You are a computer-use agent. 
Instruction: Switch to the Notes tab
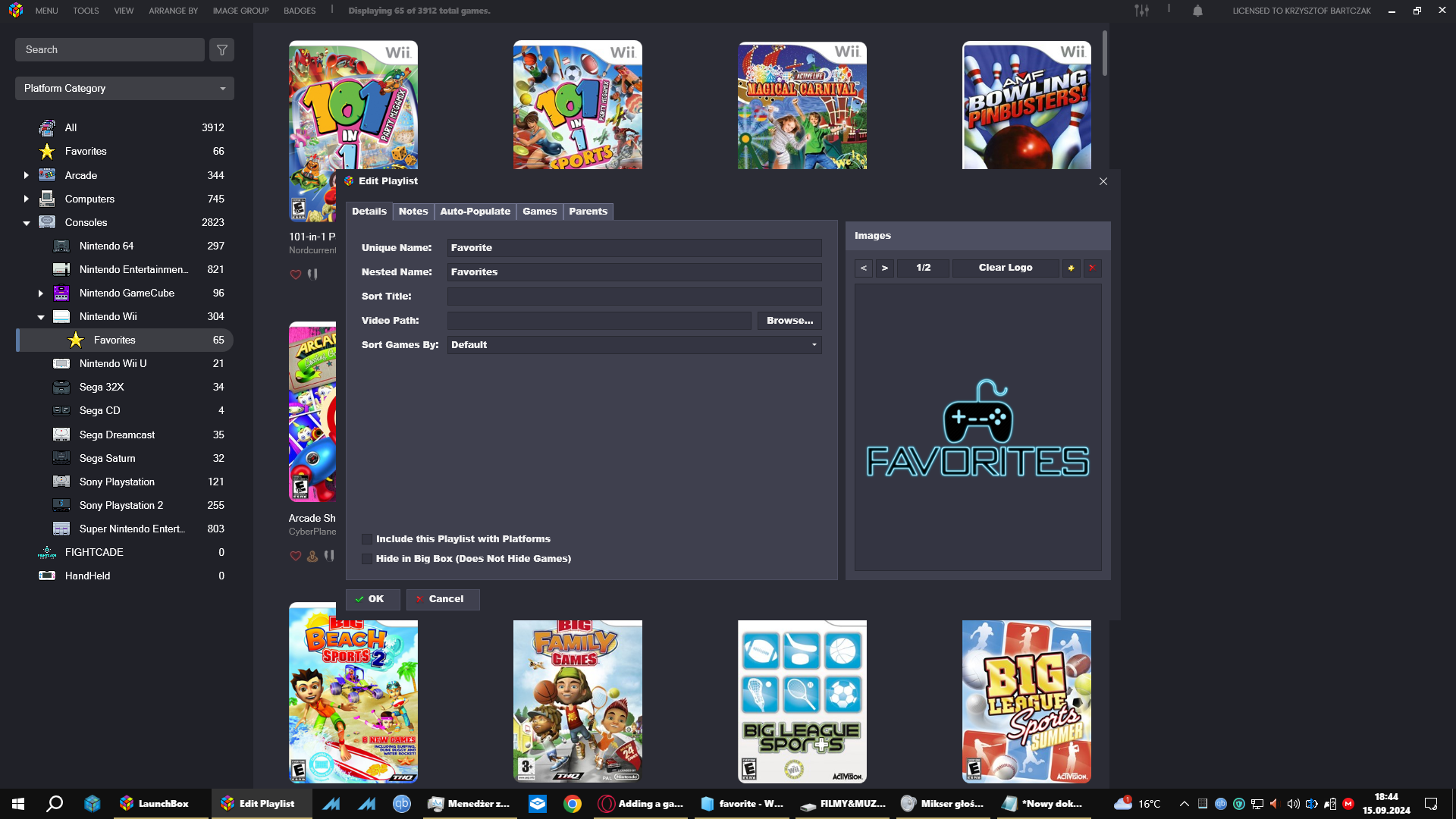tap(413, 212)
